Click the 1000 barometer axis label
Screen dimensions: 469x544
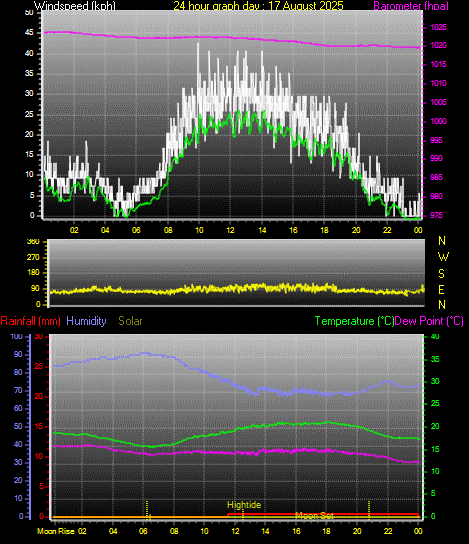[x=438, y=121]
